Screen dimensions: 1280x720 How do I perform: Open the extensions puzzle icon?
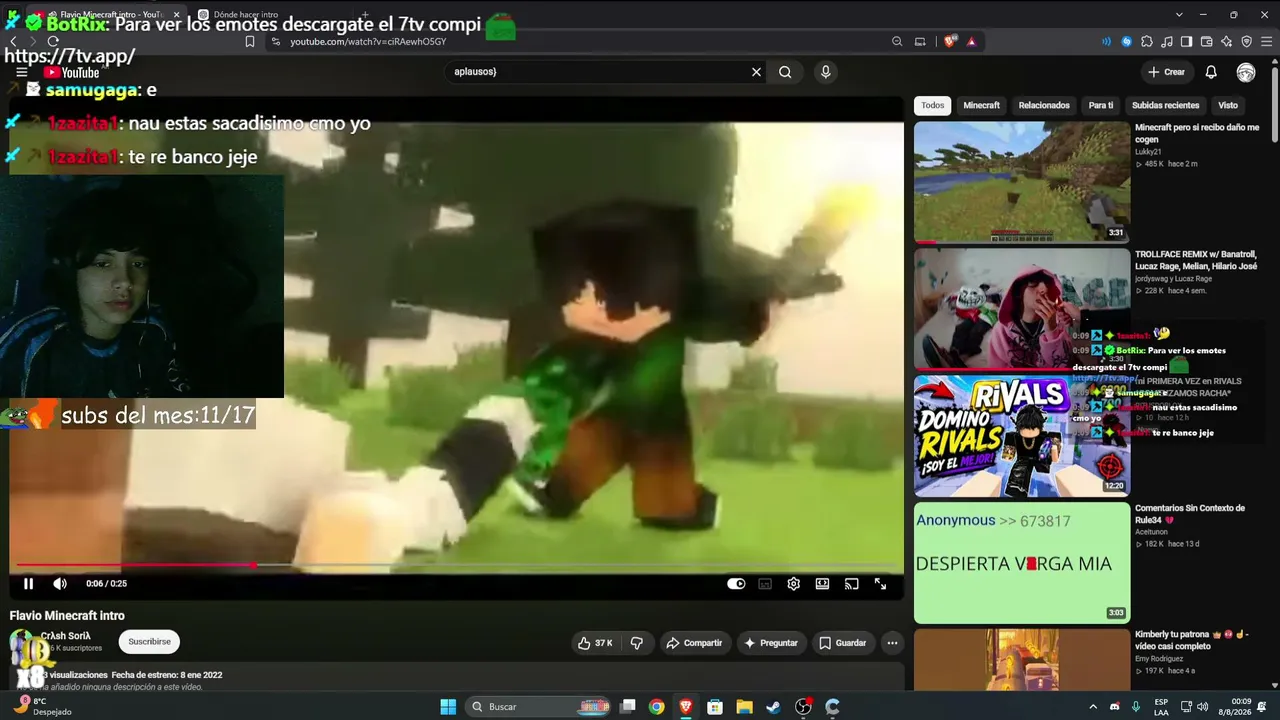pos(1147,42)
